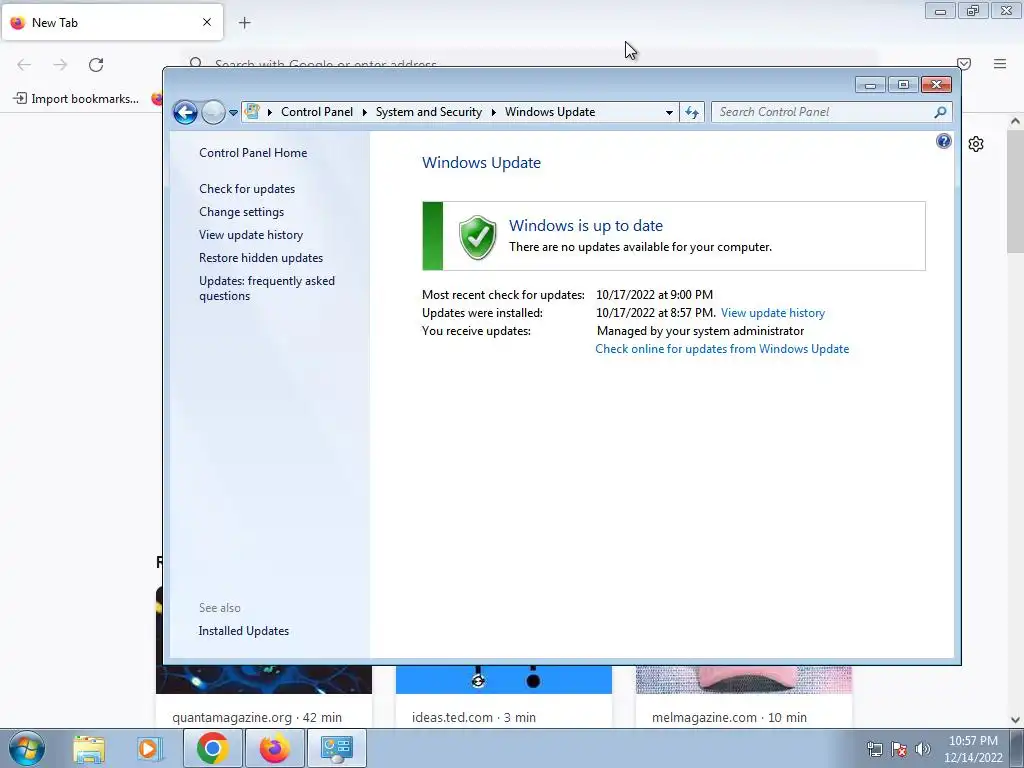The image size is (1024, 768).
Task: Click Control Panel taskbar icon
Action: click(336, 748)
